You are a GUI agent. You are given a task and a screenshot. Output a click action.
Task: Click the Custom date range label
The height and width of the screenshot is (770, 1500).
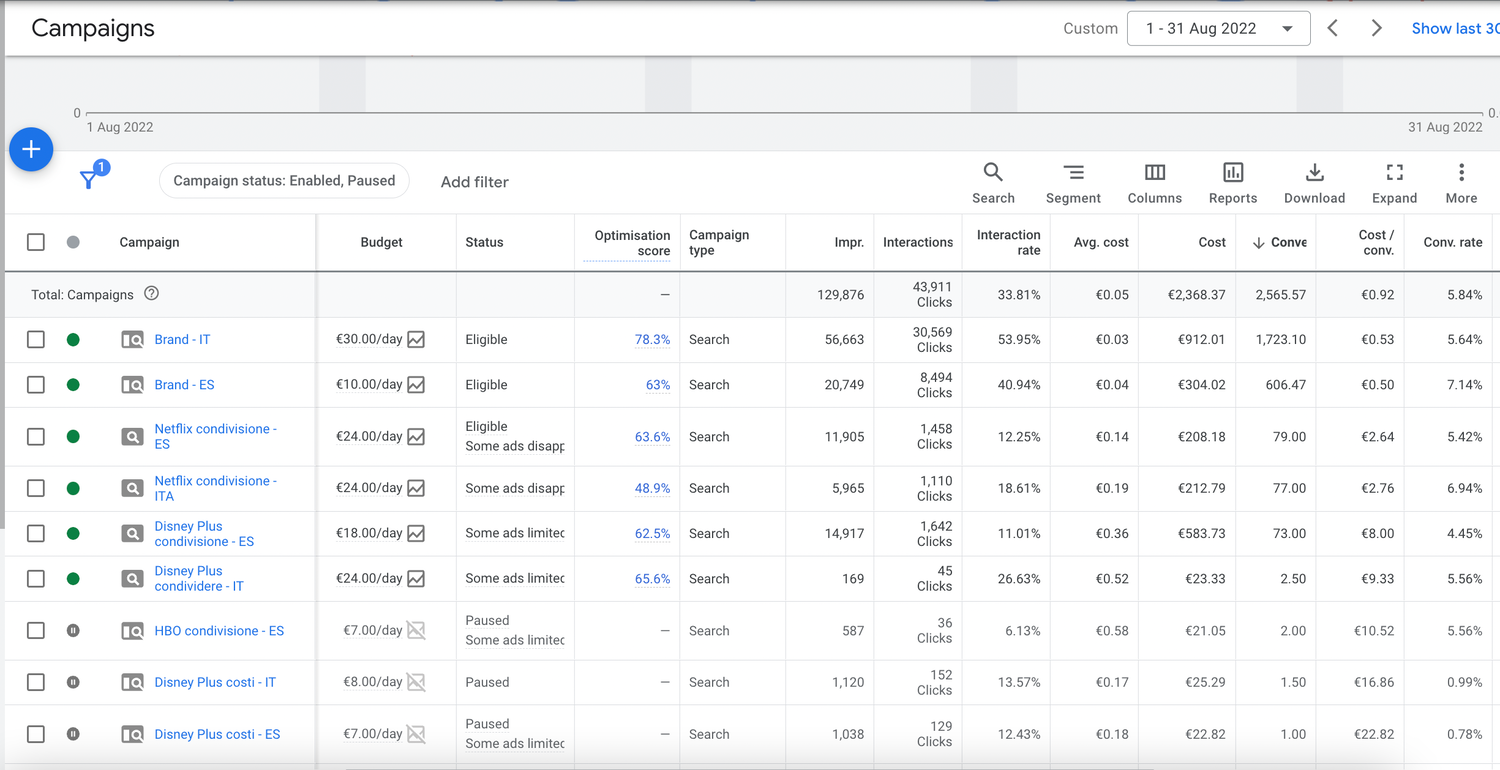click(x=1090, y=28)
